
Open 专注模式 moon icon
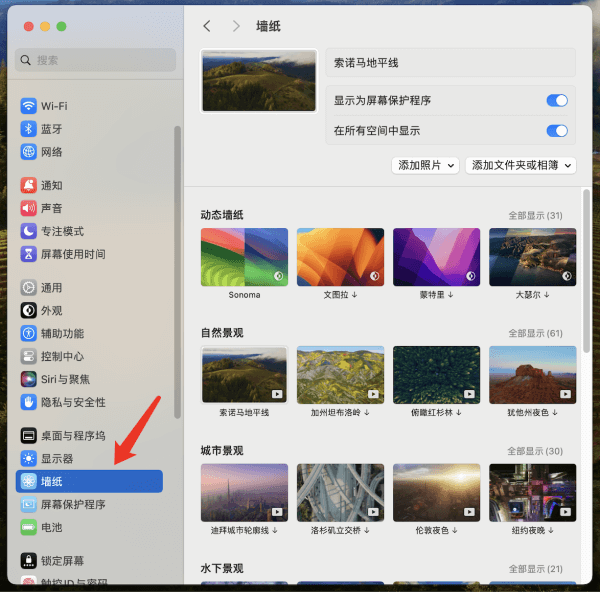click(x=29, y=231)
